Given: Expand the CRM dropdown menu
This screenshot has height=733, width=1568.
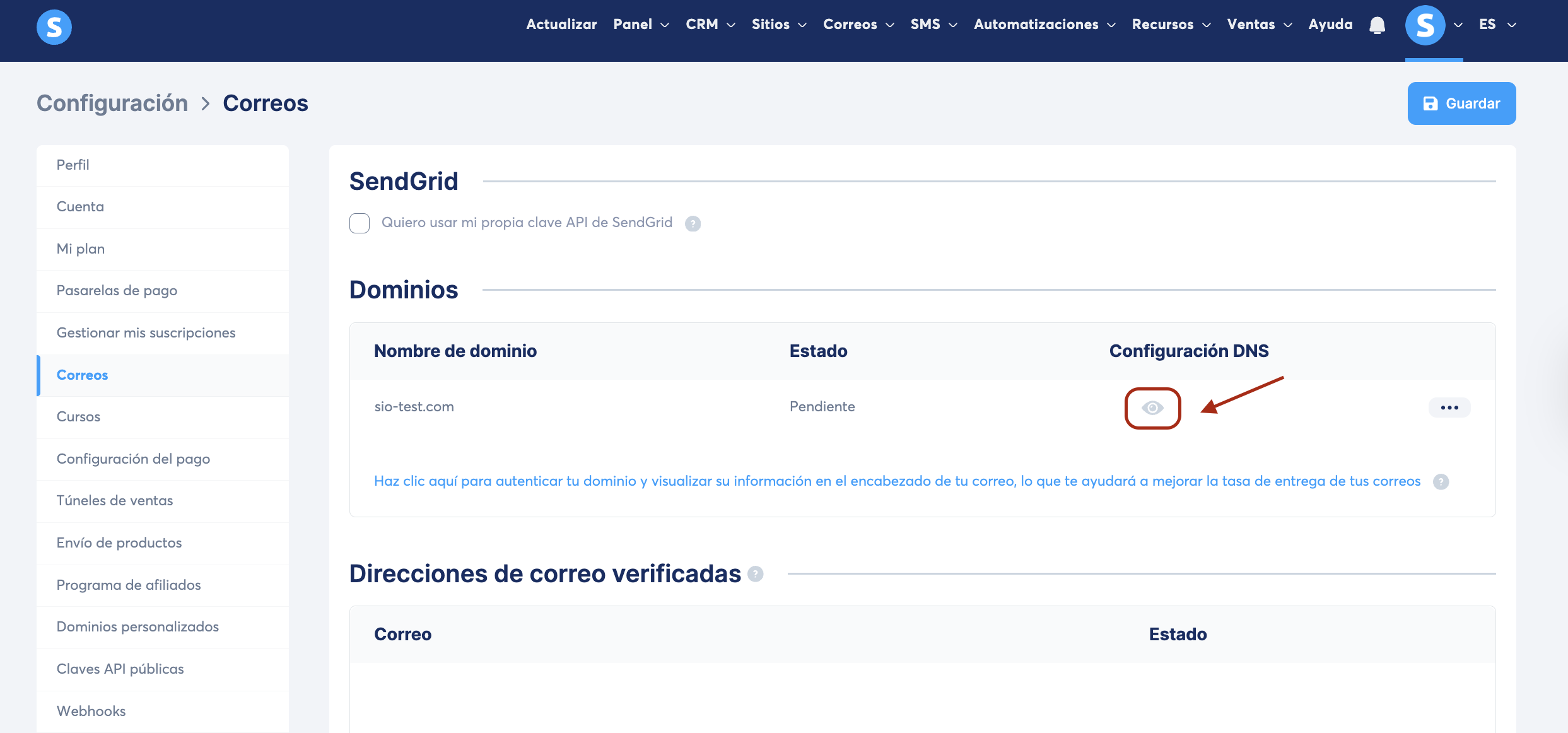Looking at the screenshot, I should [x=710, y=25].
